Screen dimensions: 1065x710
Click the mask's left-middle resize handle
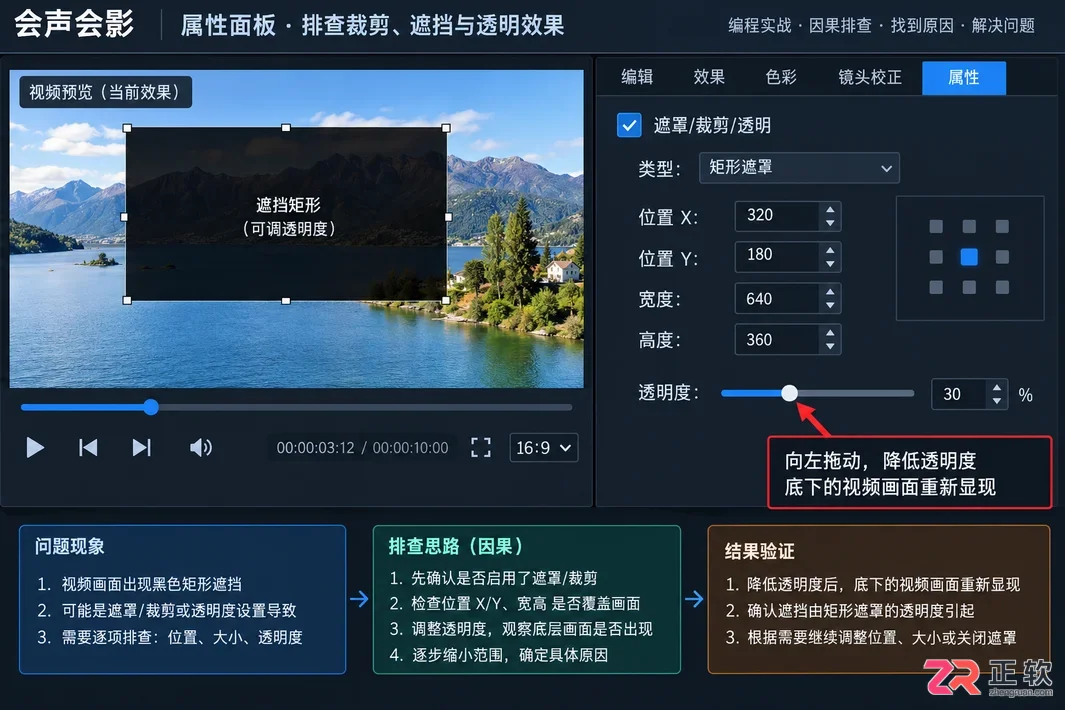pos(124,217)
